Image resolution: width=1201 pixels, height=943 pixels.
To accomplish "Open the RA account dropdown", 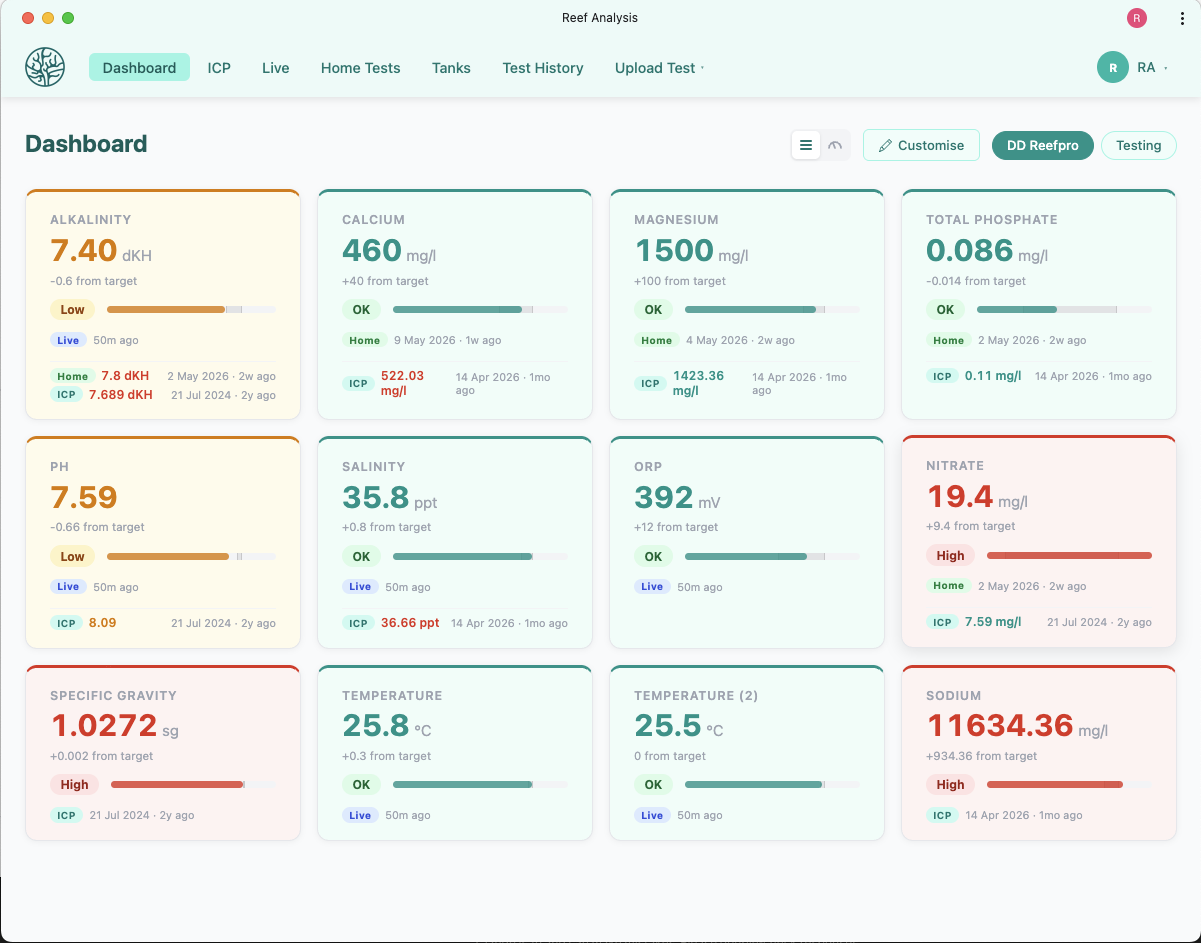I will click(1133, 67).
